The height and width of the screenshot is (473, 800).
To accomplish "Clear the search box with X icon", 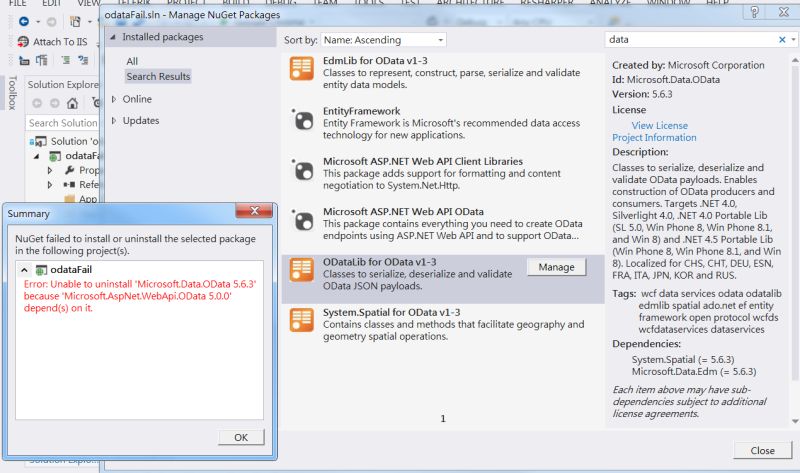I will (x=782, y=39).
